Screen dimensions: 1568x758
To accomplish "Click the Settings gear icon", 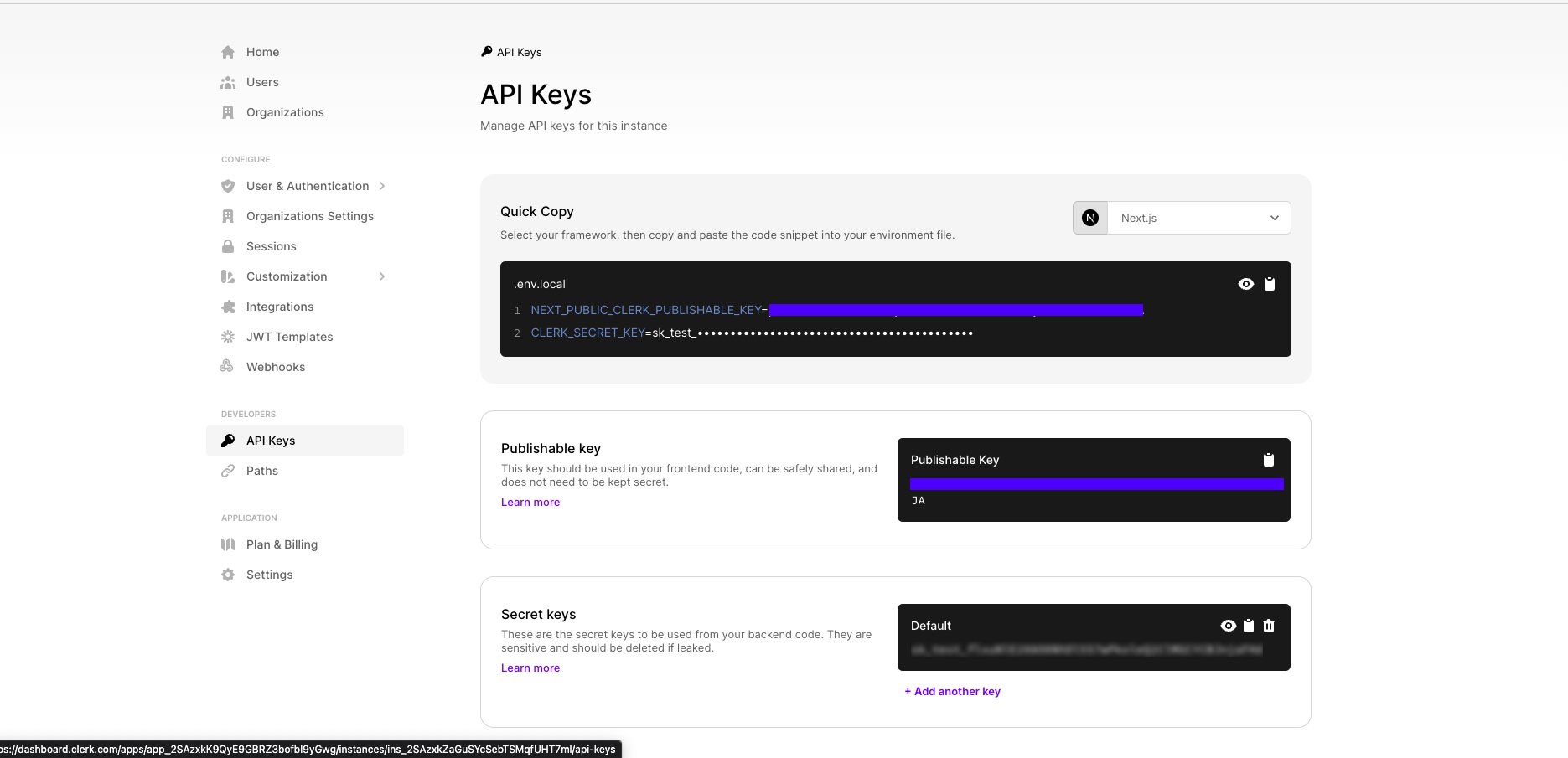I will click(x=228, y=575).
